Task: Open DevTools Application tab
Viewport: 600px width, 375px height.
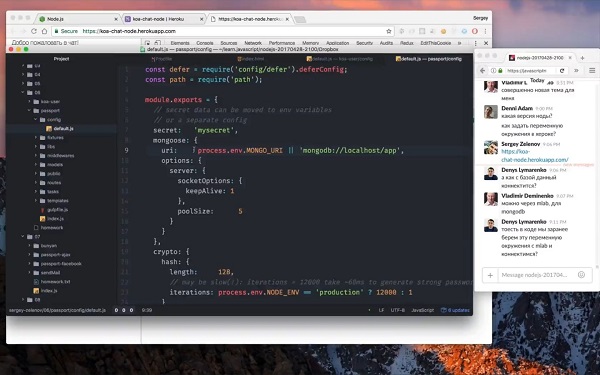Action: (338, 43)
